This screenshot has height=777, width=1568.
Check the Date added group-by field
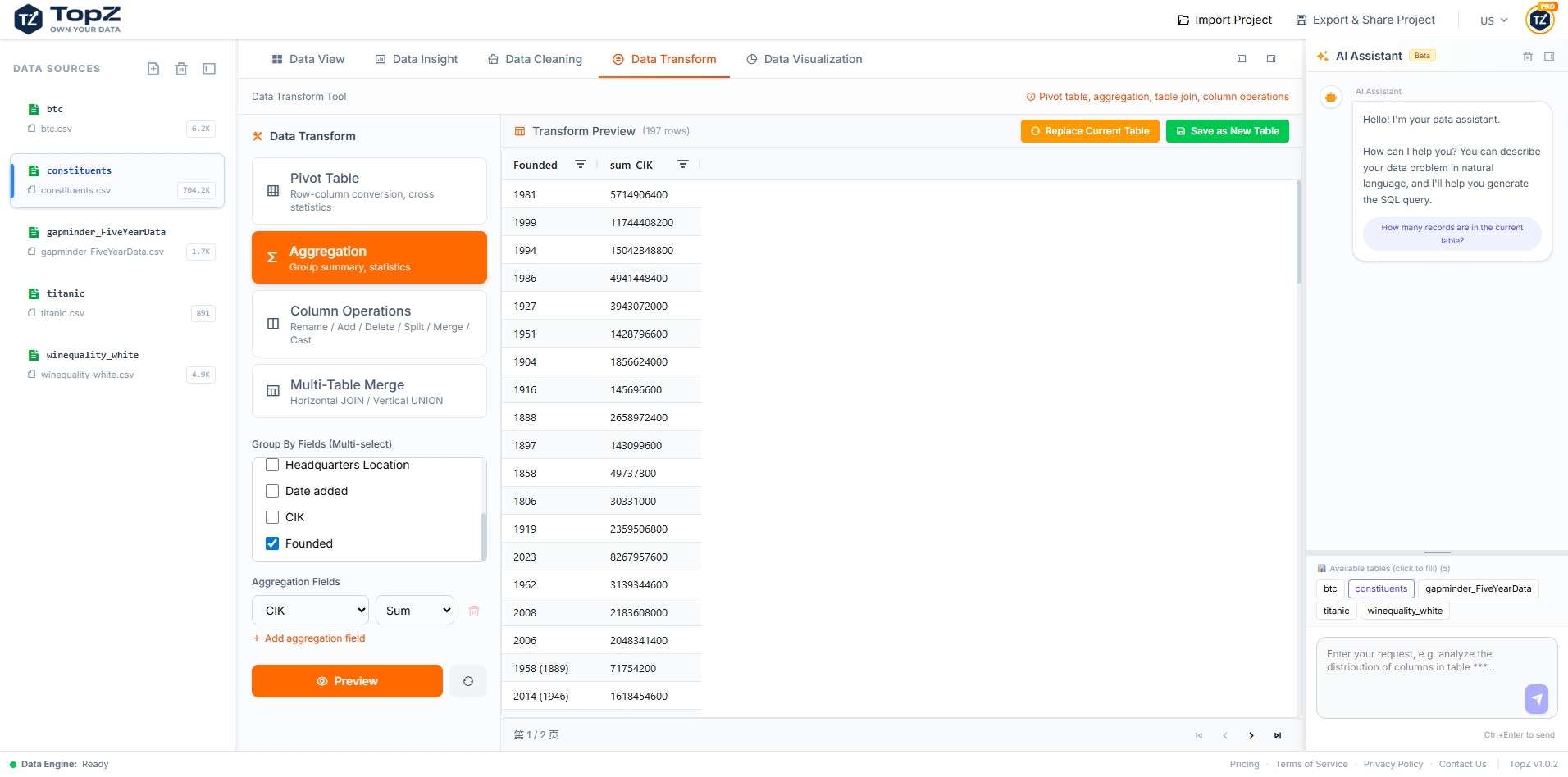[272, 491]
